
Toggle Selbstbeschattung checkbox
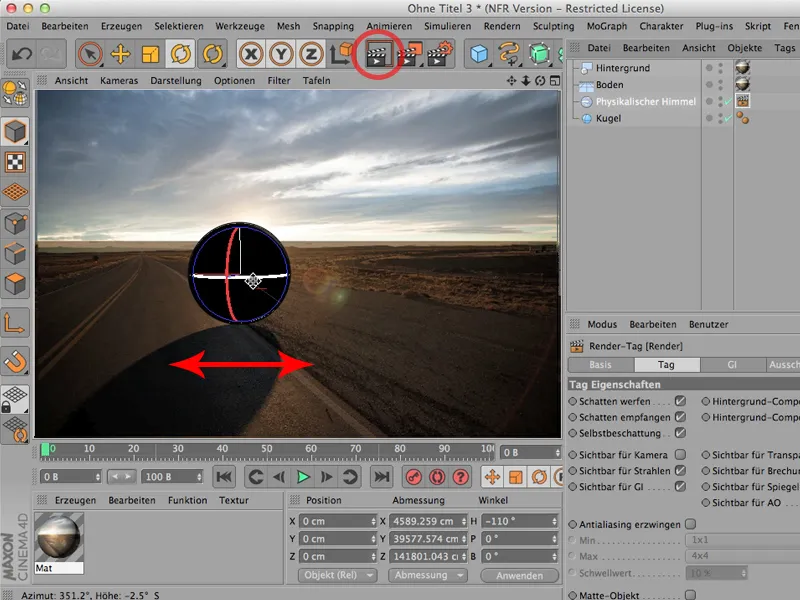click(x=680, y=433)
